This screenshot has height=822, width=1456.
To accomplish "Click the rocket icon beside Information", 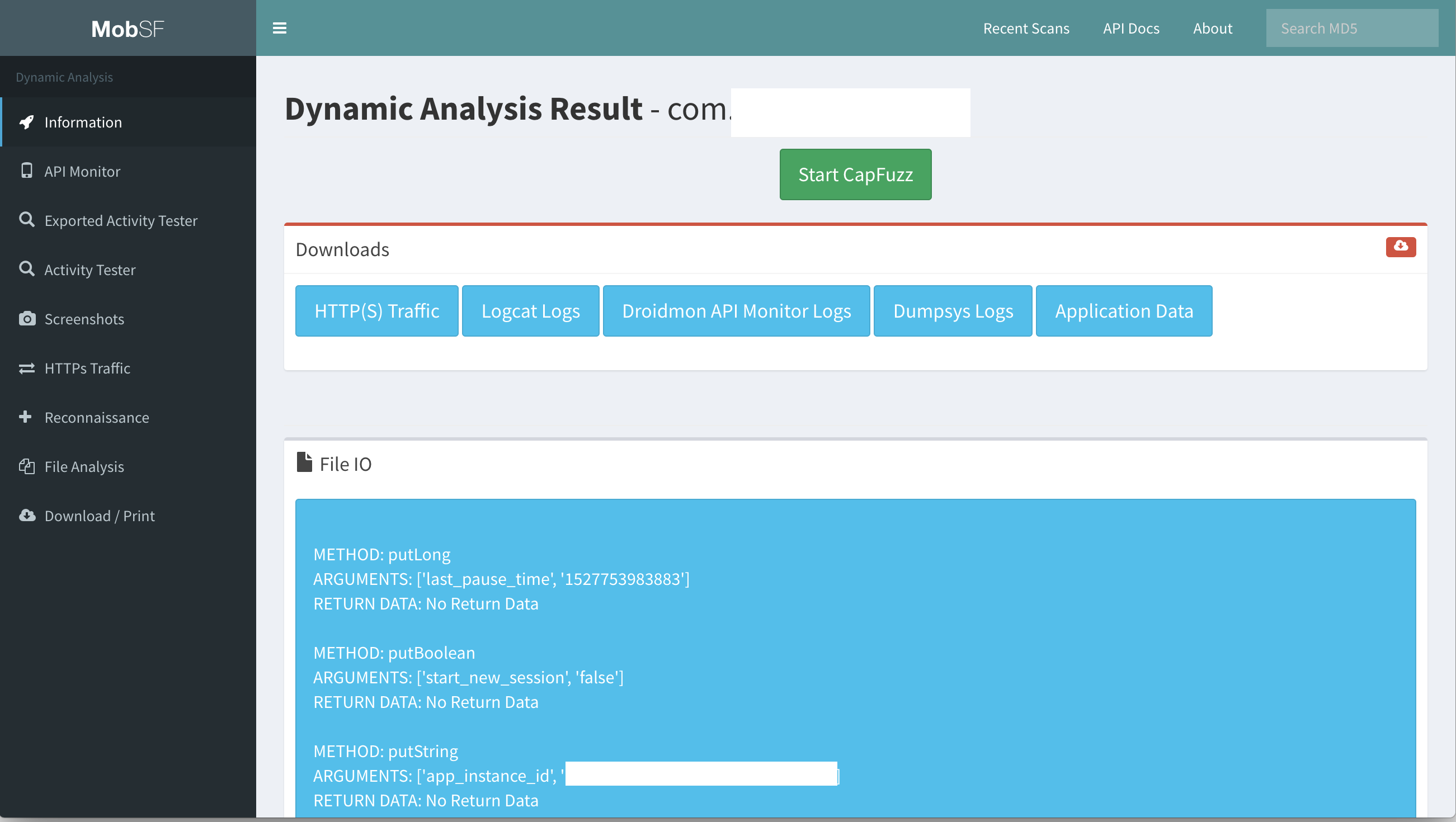I will 26,122.
